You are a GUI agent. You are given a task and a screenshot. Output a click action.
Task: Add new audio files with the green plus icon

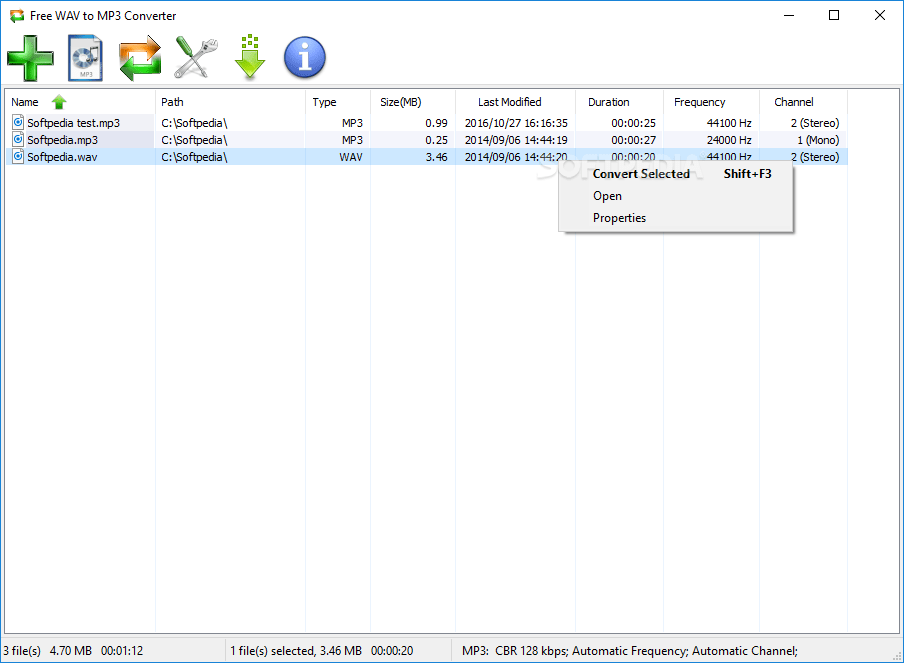click(30, 57)
